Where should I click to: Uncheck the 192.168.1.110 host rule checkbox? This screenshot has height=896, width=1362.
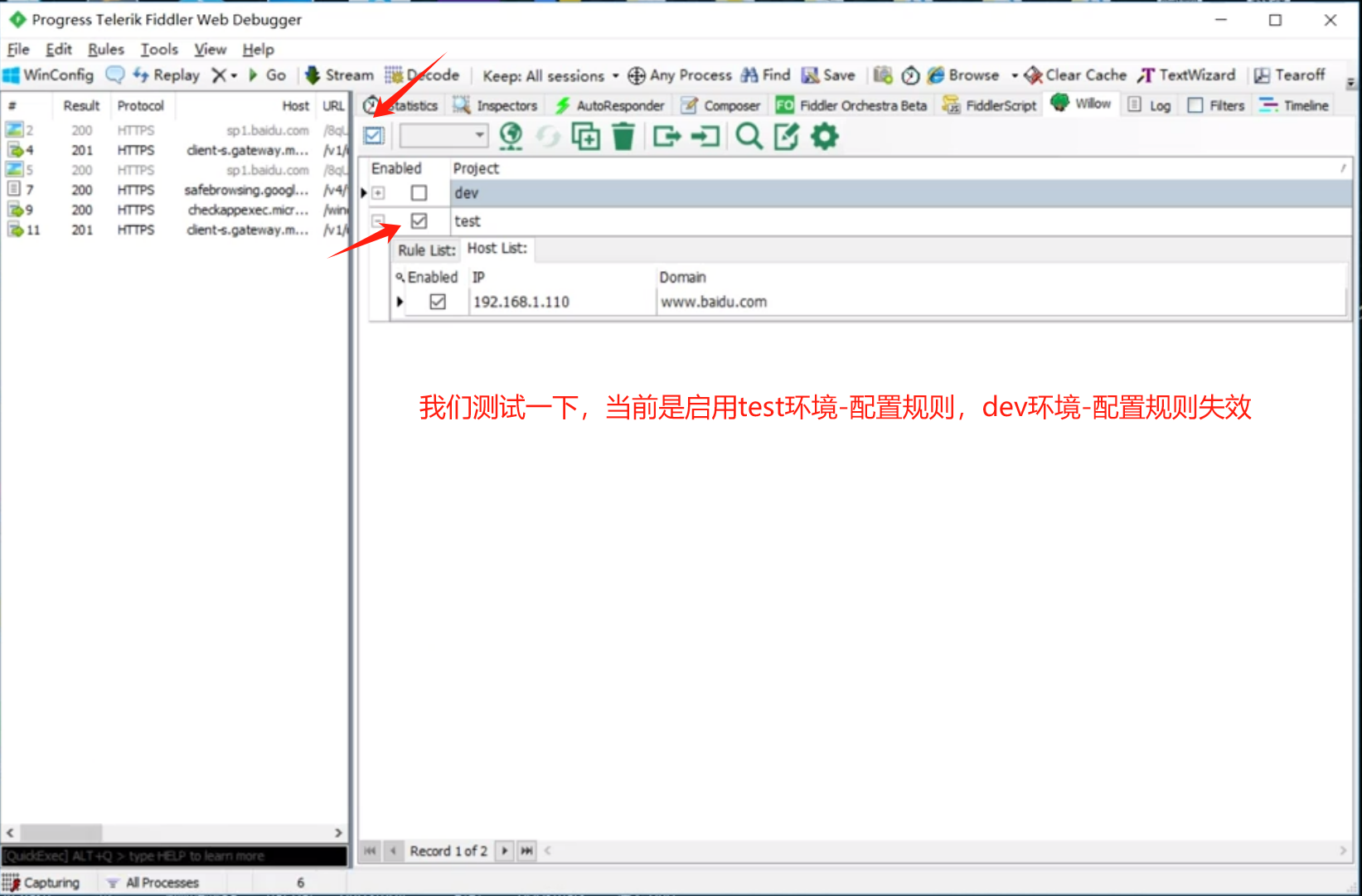[438, 302]
